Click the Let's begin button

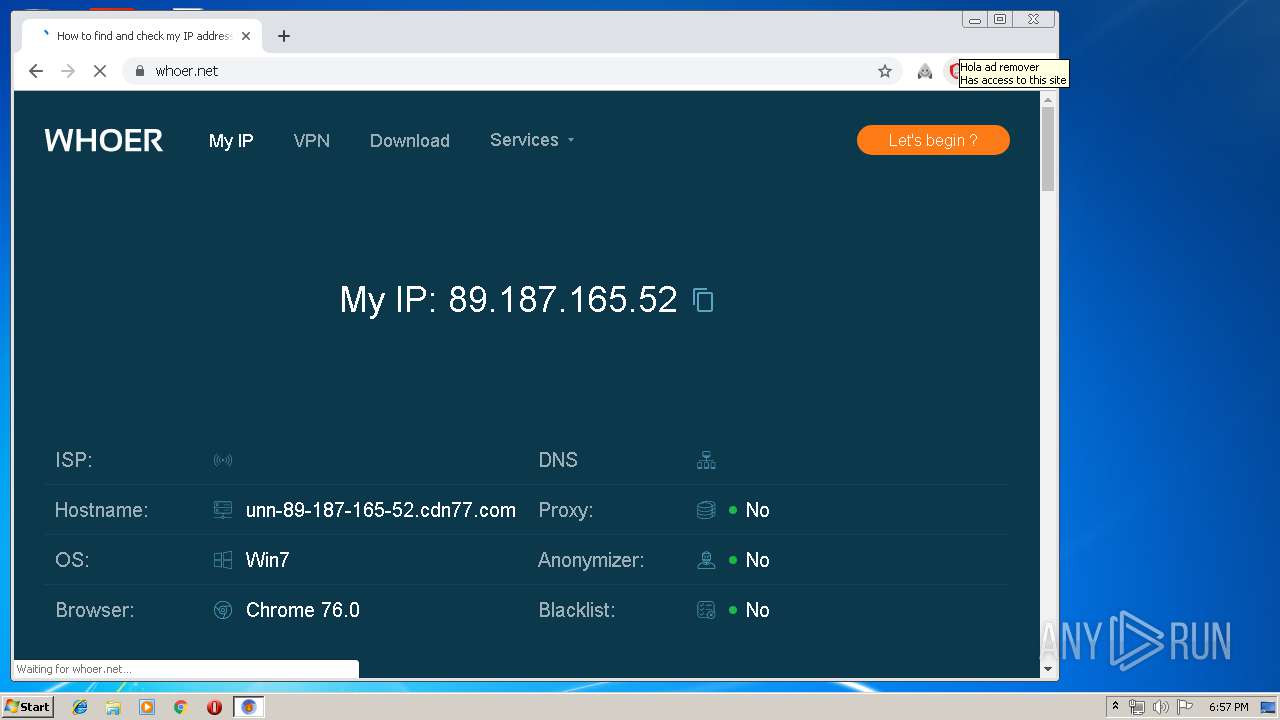coord(933,140)
